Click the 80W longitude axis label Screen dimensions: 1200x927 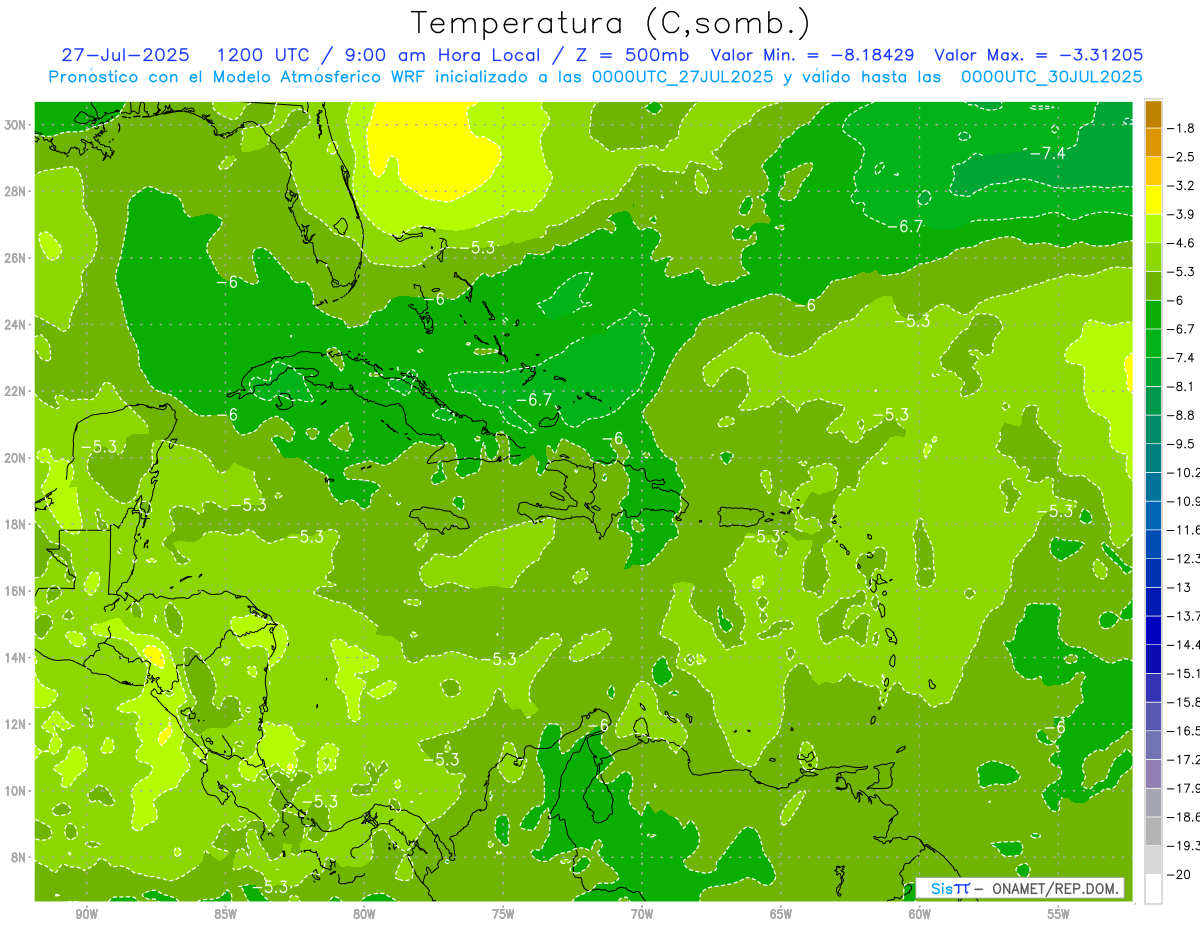click(364, 914)
